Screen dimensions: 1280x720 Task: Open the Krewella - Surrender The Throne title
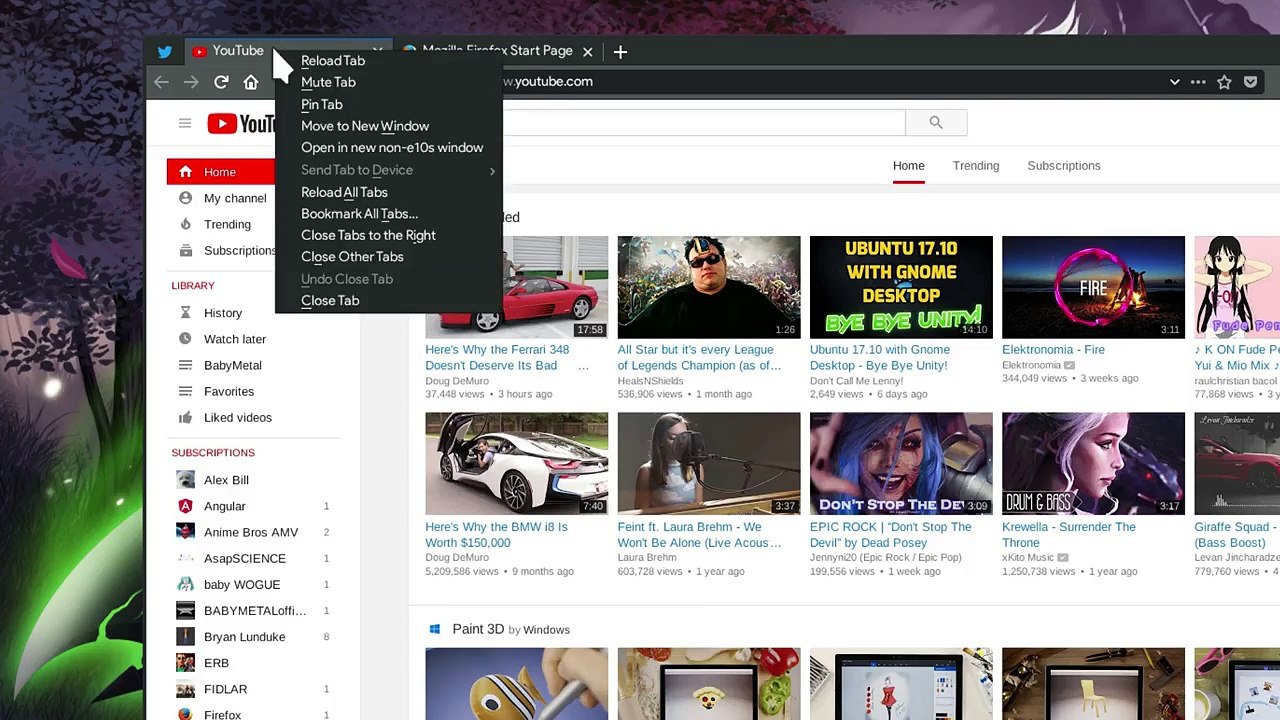[x=1069, y=535]
